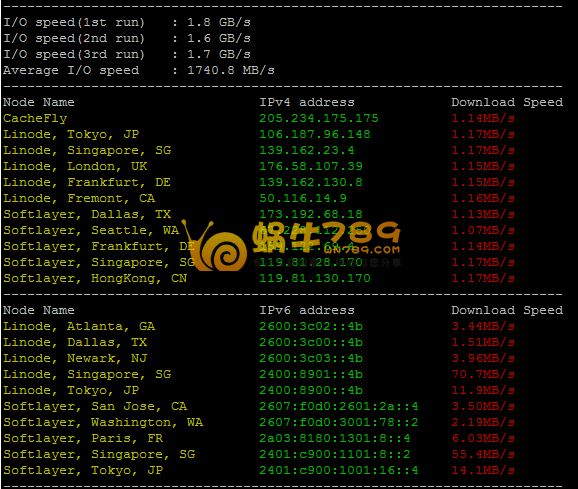
Task: Click Linode, Dallas, TX node
Action: click(75, 342)
